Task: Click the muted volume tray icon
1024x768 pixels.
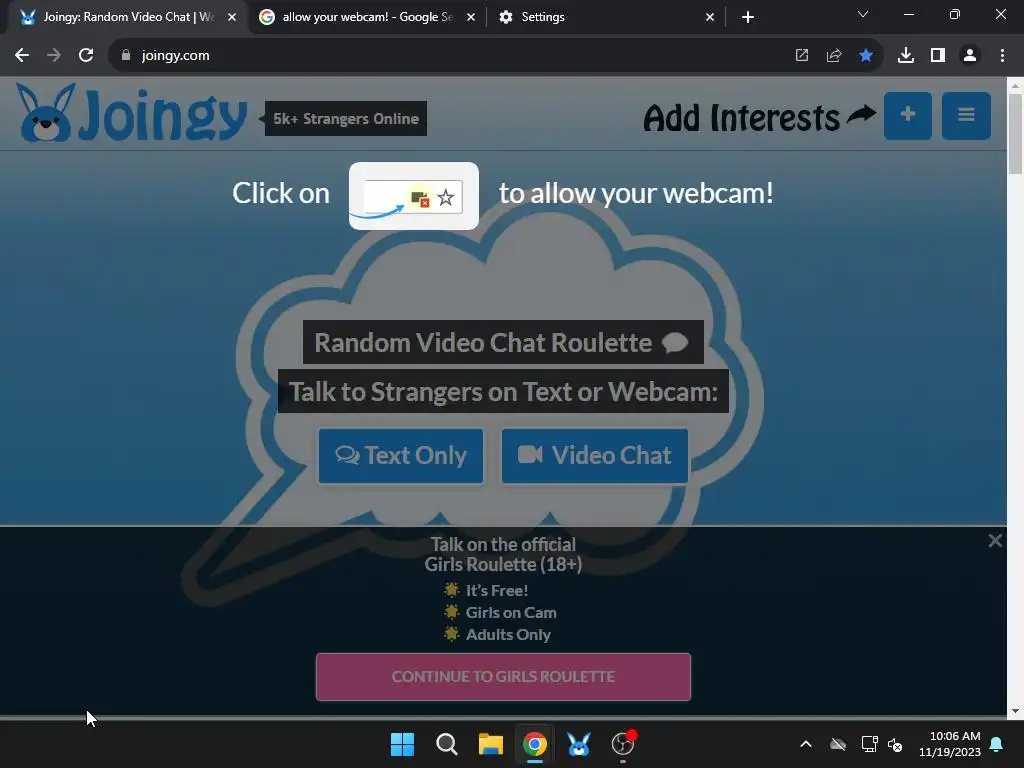Action: coord(895,744)
